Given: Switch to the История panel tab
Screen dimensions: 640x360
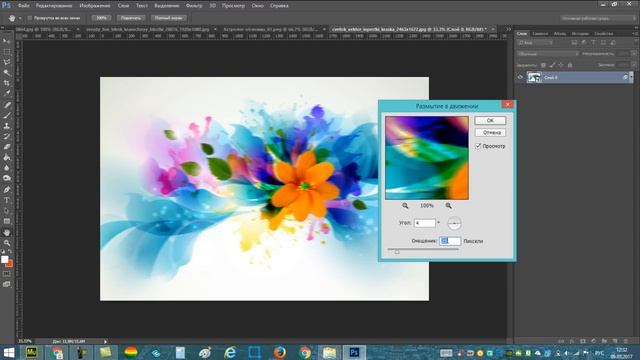Looking at the screenshot, I should point(580,33).
